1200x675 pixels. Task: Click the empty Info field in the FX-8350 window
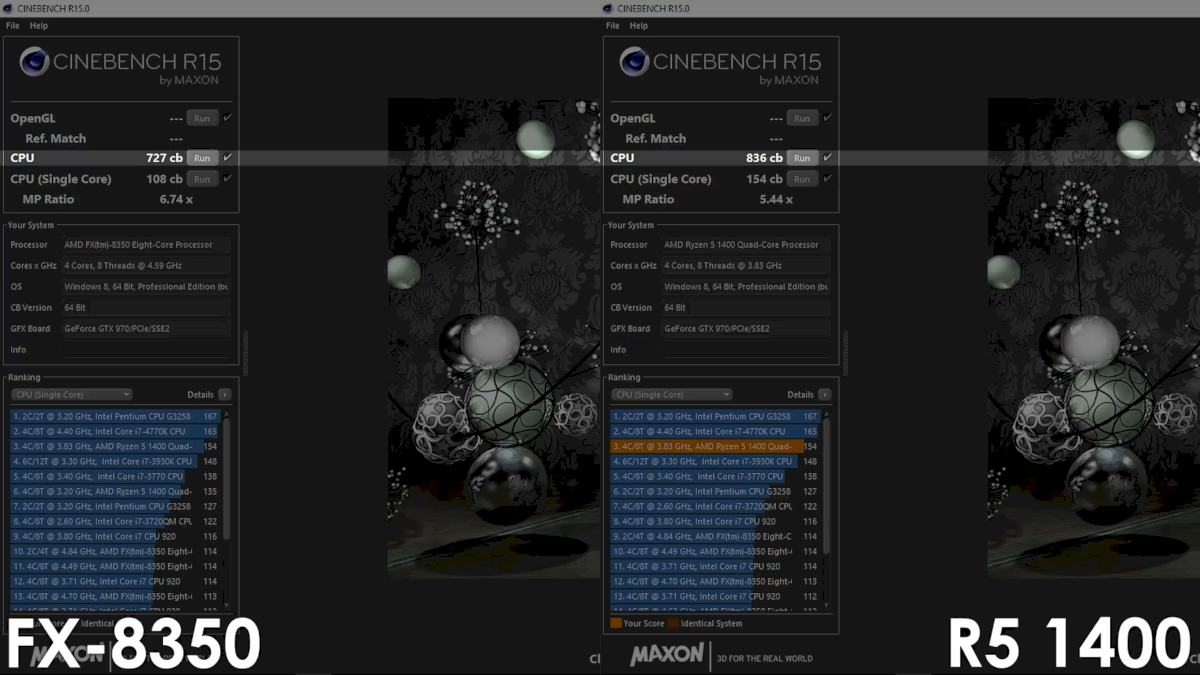pyautogui.click(x=146, y=350)
